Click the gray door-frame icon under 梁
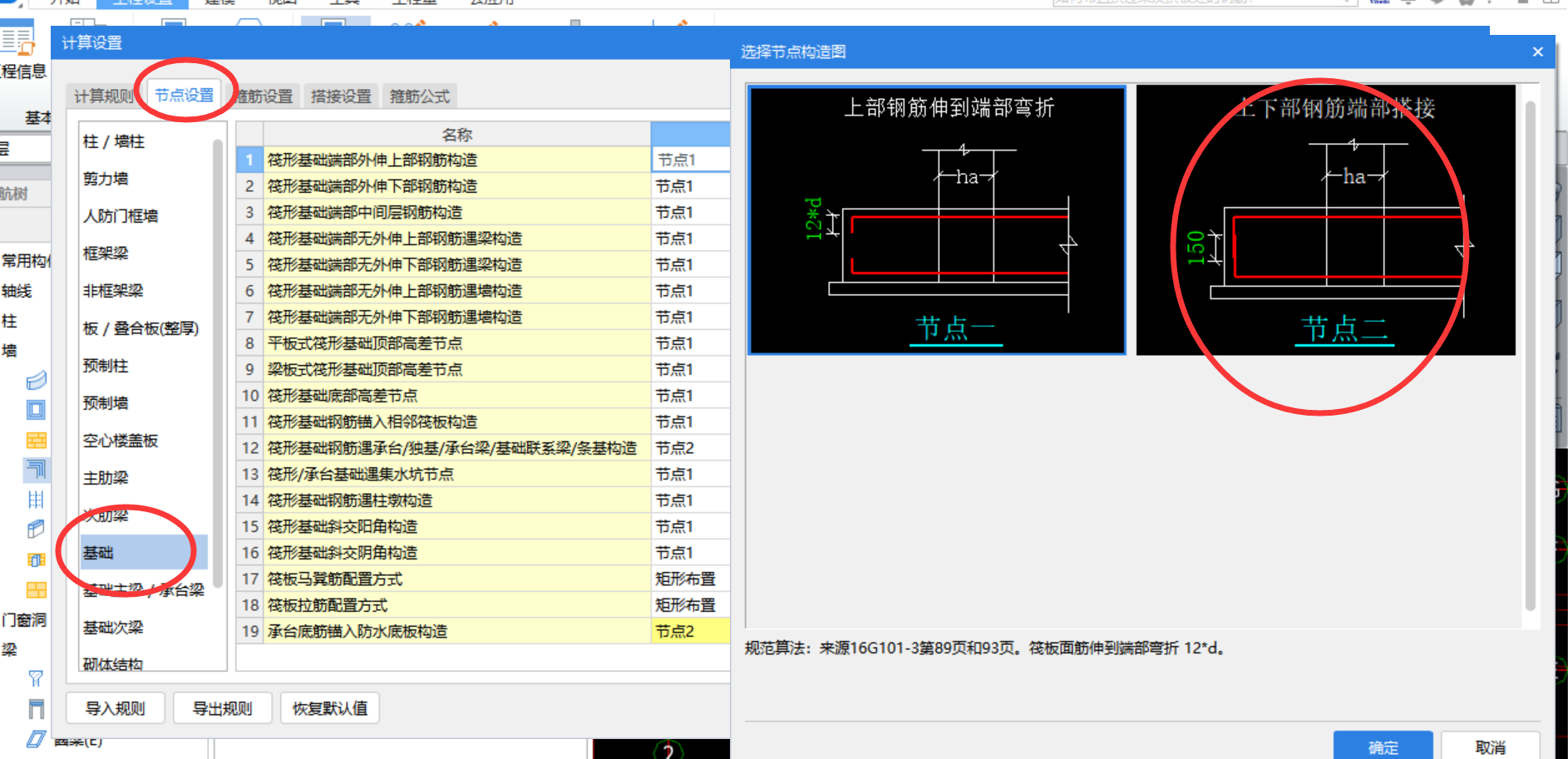This screenshot has height=759, width=1568. tap(36, 708)
